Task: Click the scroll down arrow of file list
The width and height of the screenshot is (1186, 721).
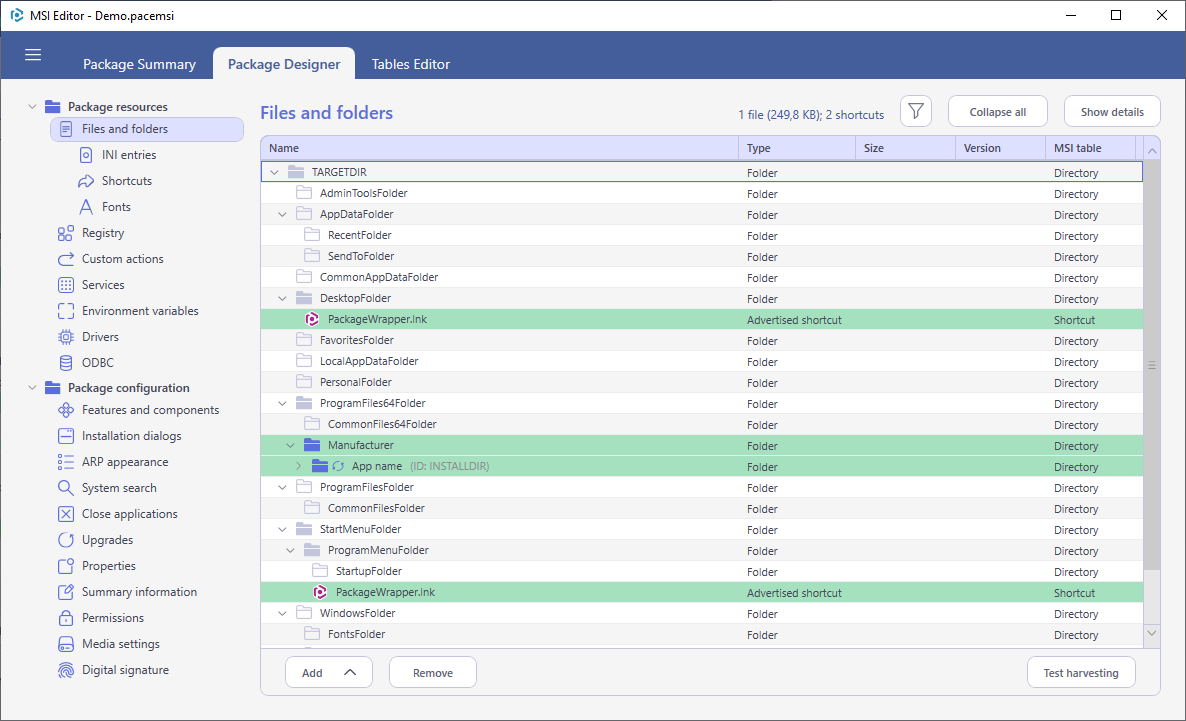Action: pyautogui.click(x=1152, y=633)
